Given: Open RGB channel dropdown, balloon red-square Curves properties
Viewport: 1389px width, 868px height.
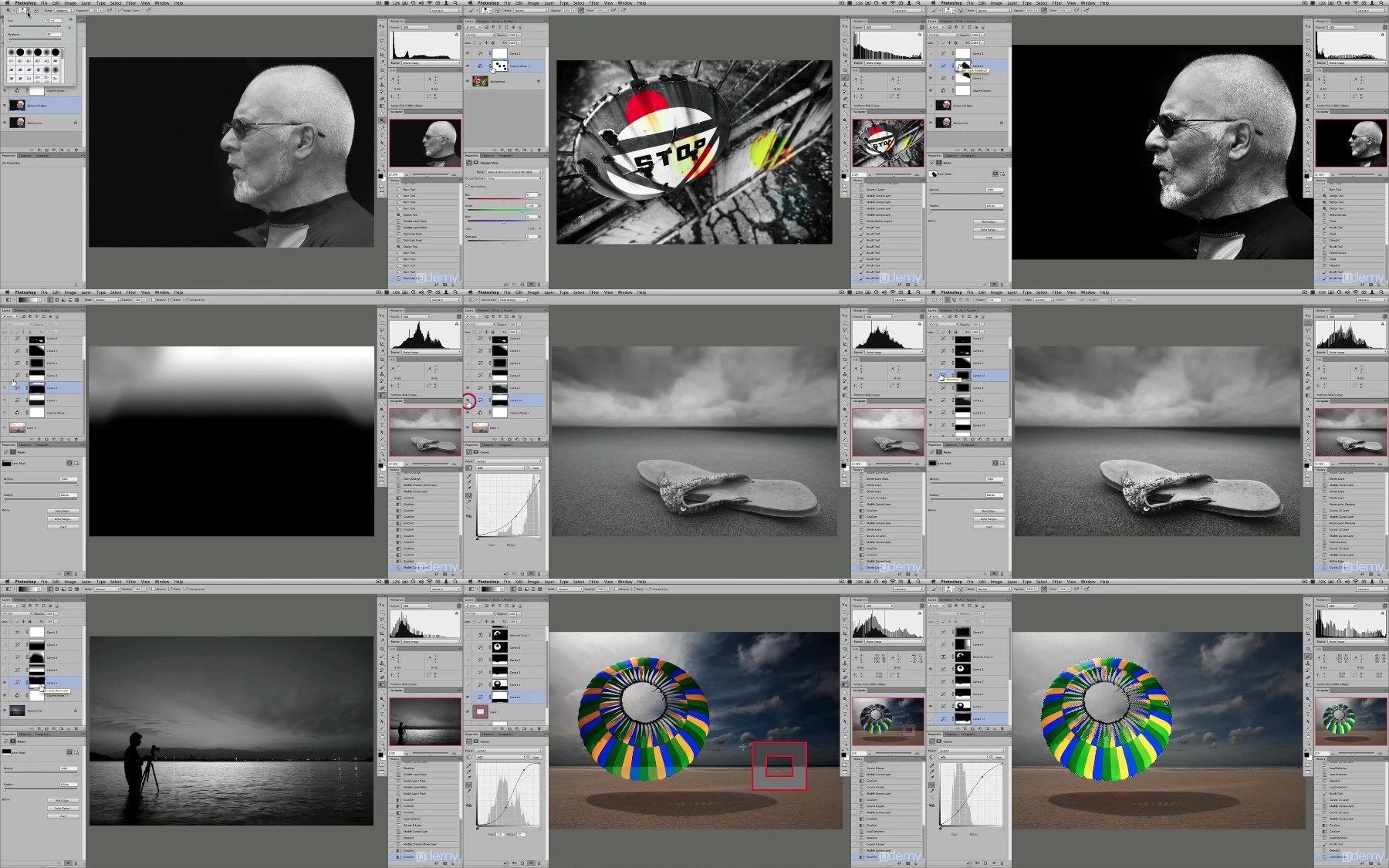Looking at the screenshot, I should coord(501,757).
